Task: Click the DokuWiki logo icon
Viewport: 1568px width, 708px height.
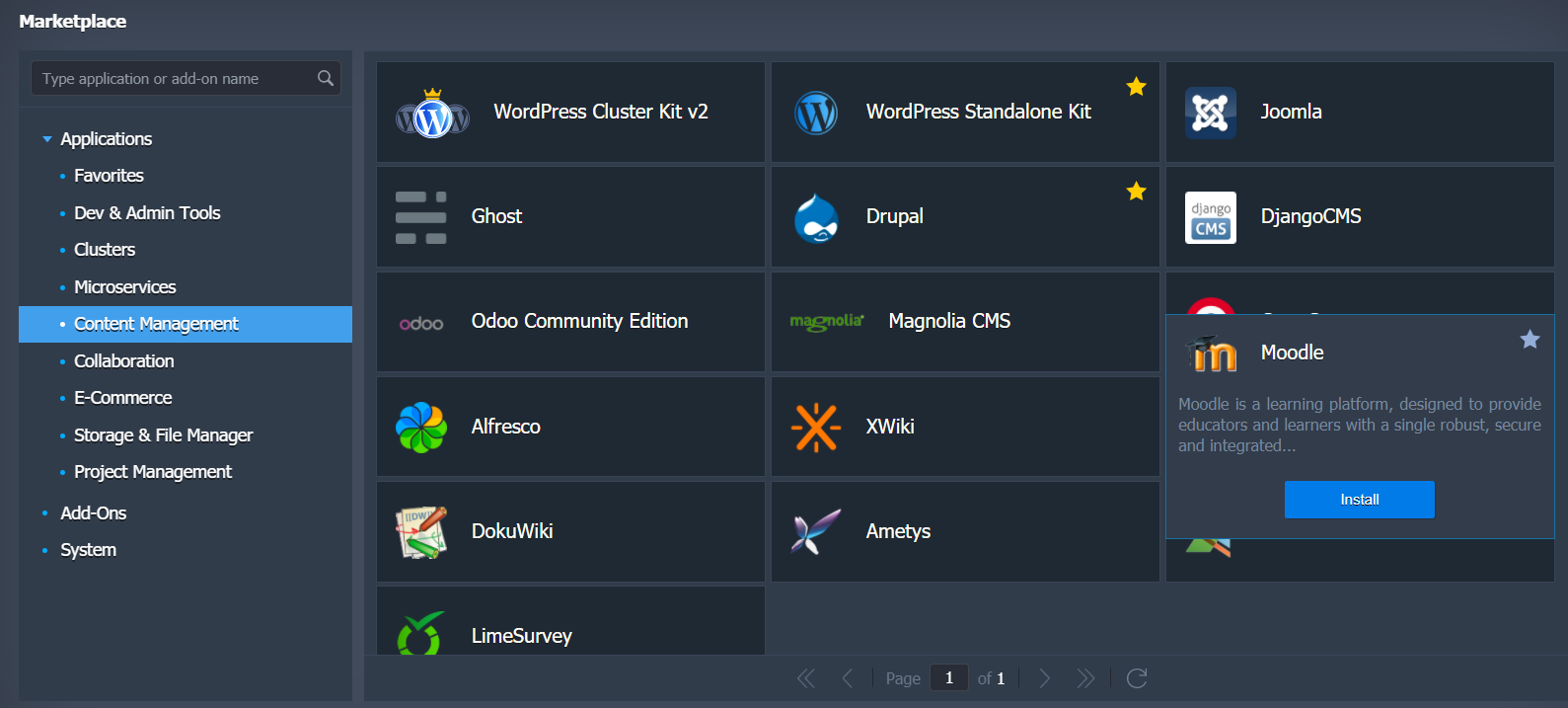Action: point(421,532)
